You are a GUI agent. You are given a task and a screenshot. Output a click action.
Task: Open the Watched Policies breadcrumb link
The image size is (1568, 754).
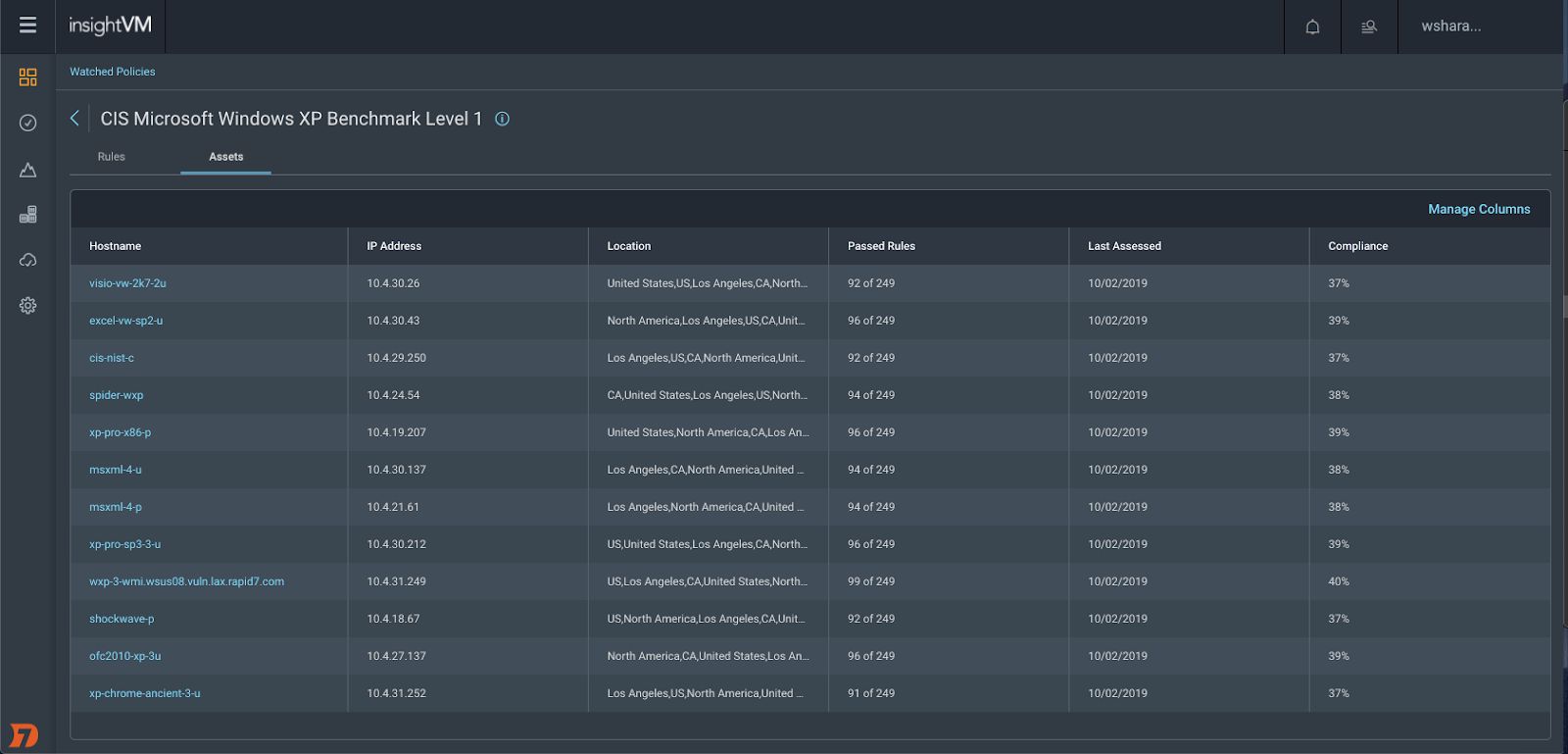tap(112, 72)
